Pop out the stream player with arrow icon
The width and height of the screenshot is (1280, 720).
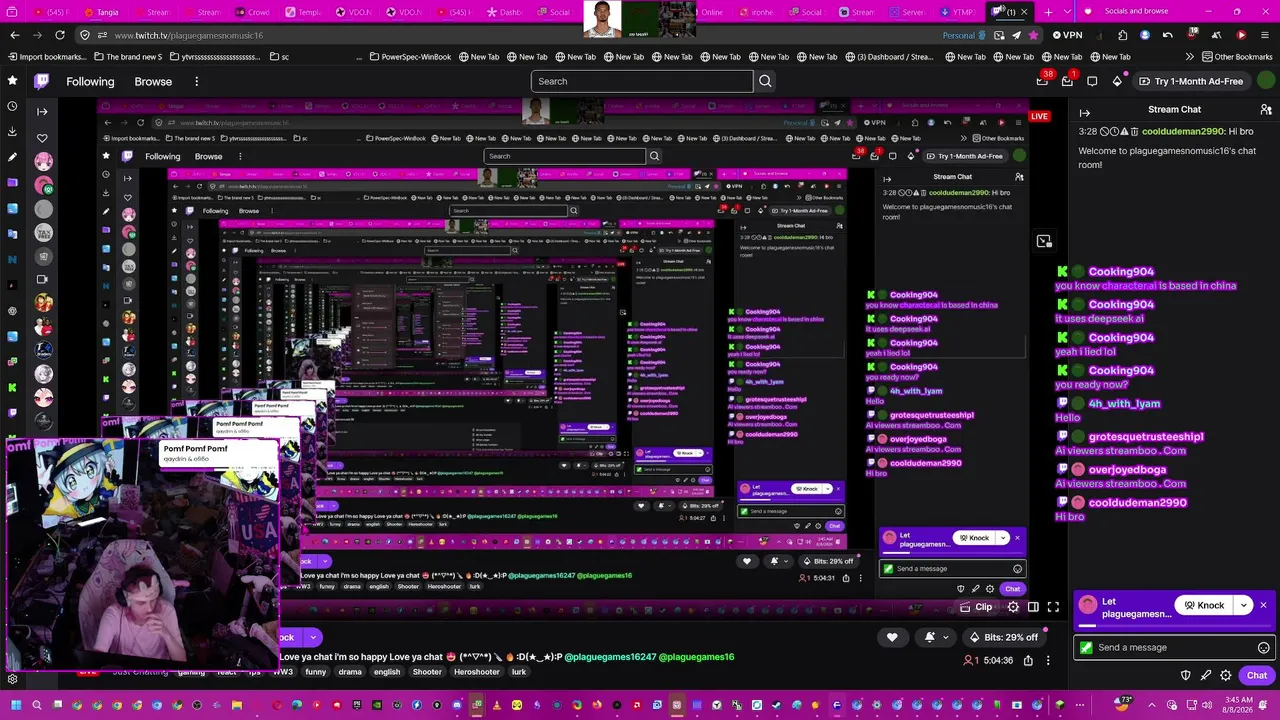coord(1044,241)
